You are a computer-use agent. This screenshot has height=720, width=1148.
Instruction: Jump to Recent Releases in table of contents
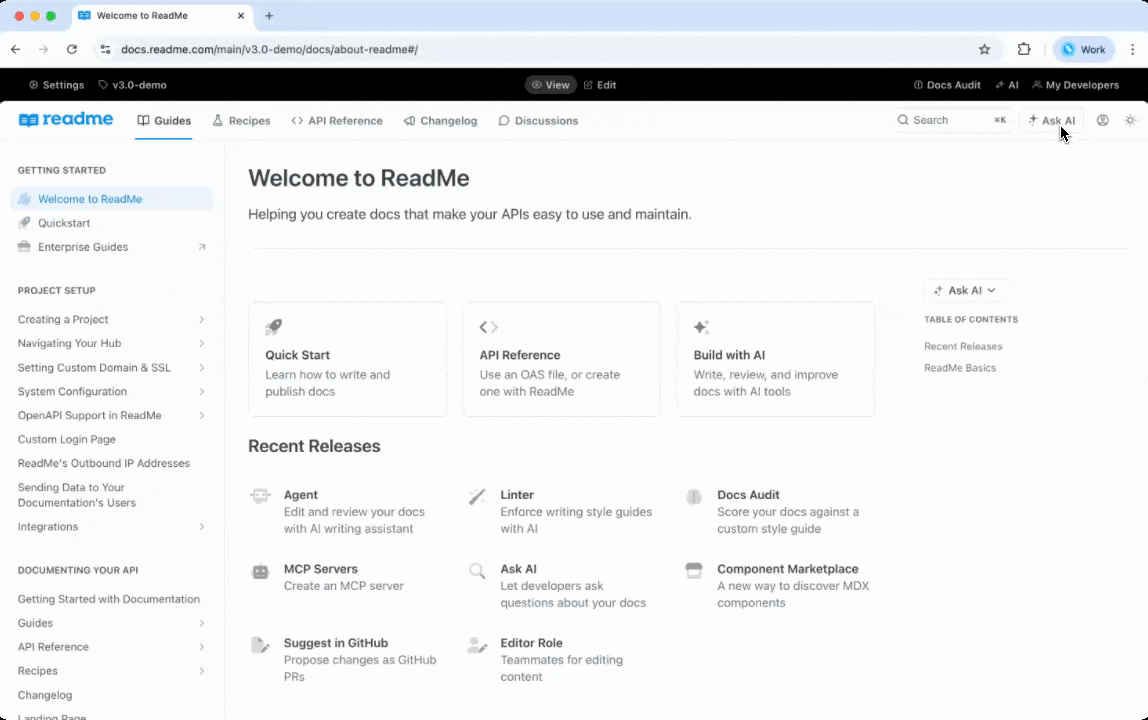coord(963,346)
